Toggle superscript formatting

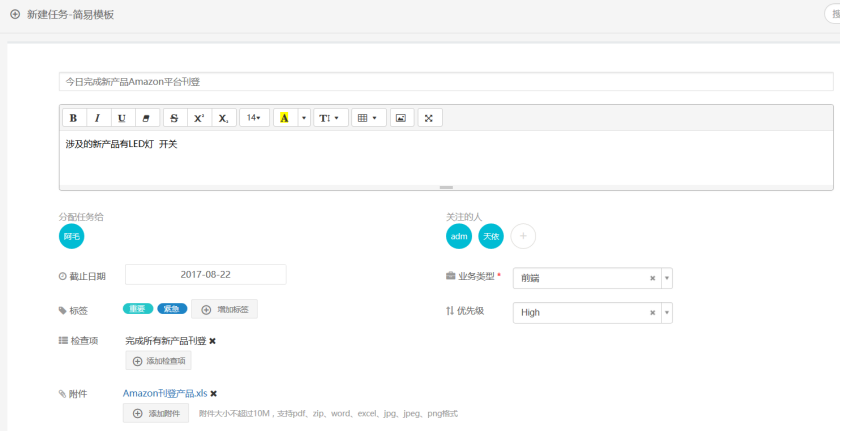[x=199, y=118]
